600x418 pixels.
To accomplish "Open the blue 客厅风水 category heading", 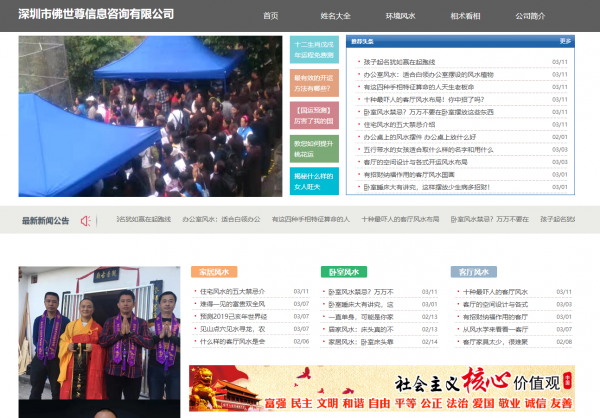I will 471,271.
